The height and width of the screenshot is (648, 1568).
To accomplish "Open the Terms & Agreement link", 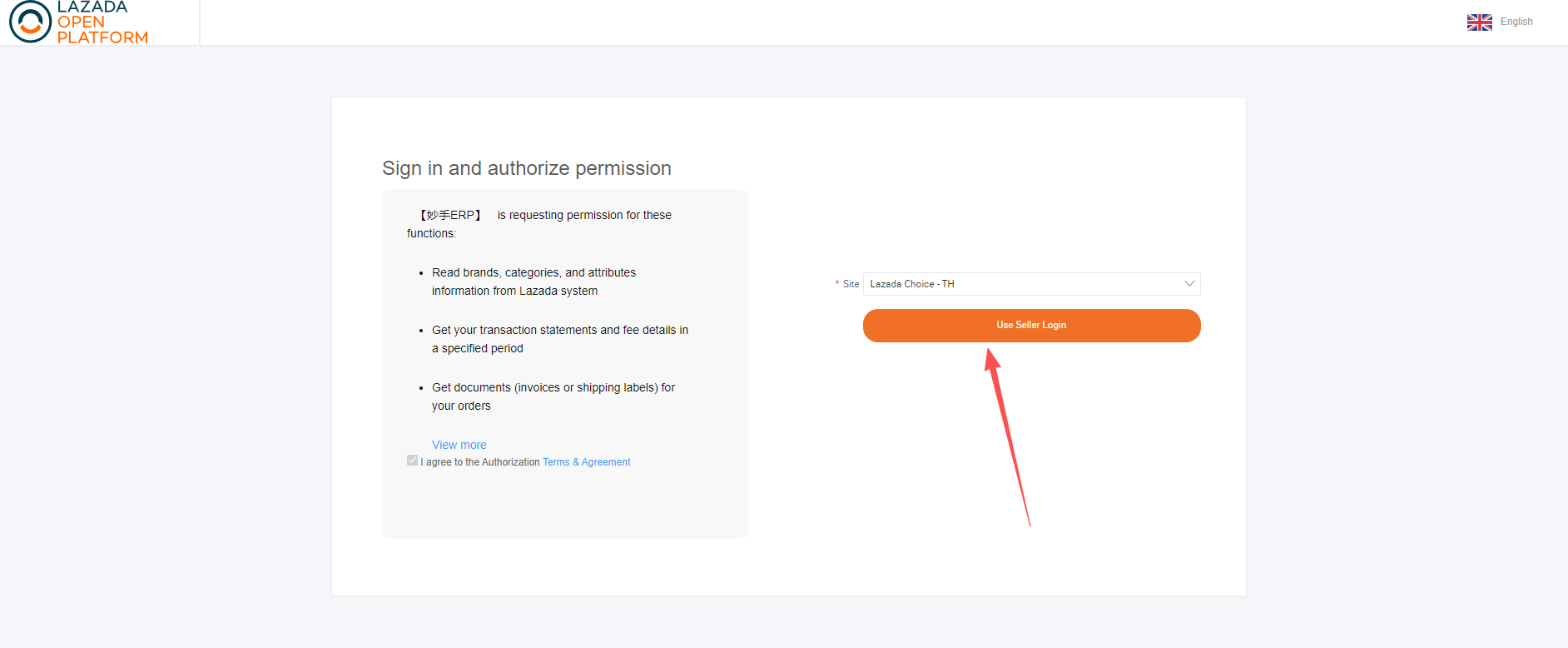I will 587,462.
